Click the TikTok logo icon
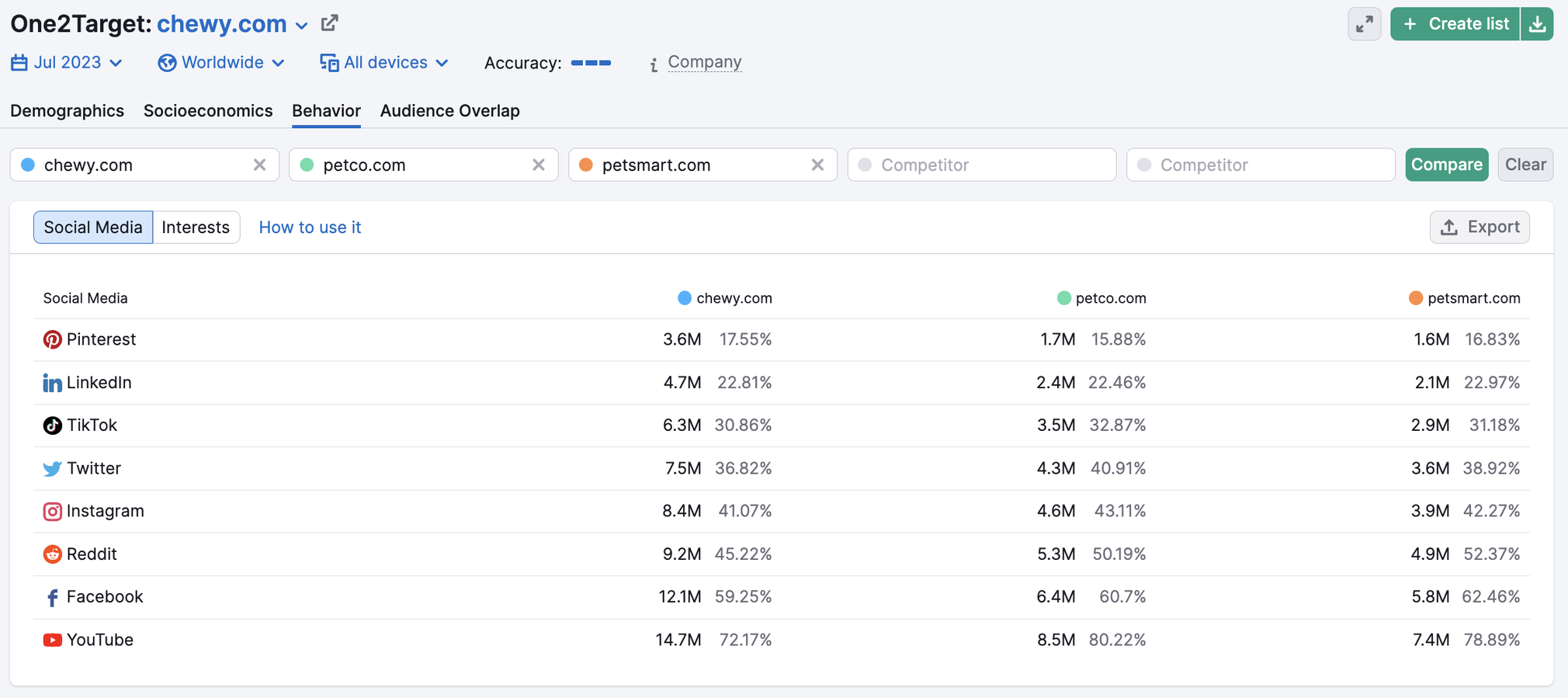The width and height of the screenshot is (1568, 698). [52, 425]
